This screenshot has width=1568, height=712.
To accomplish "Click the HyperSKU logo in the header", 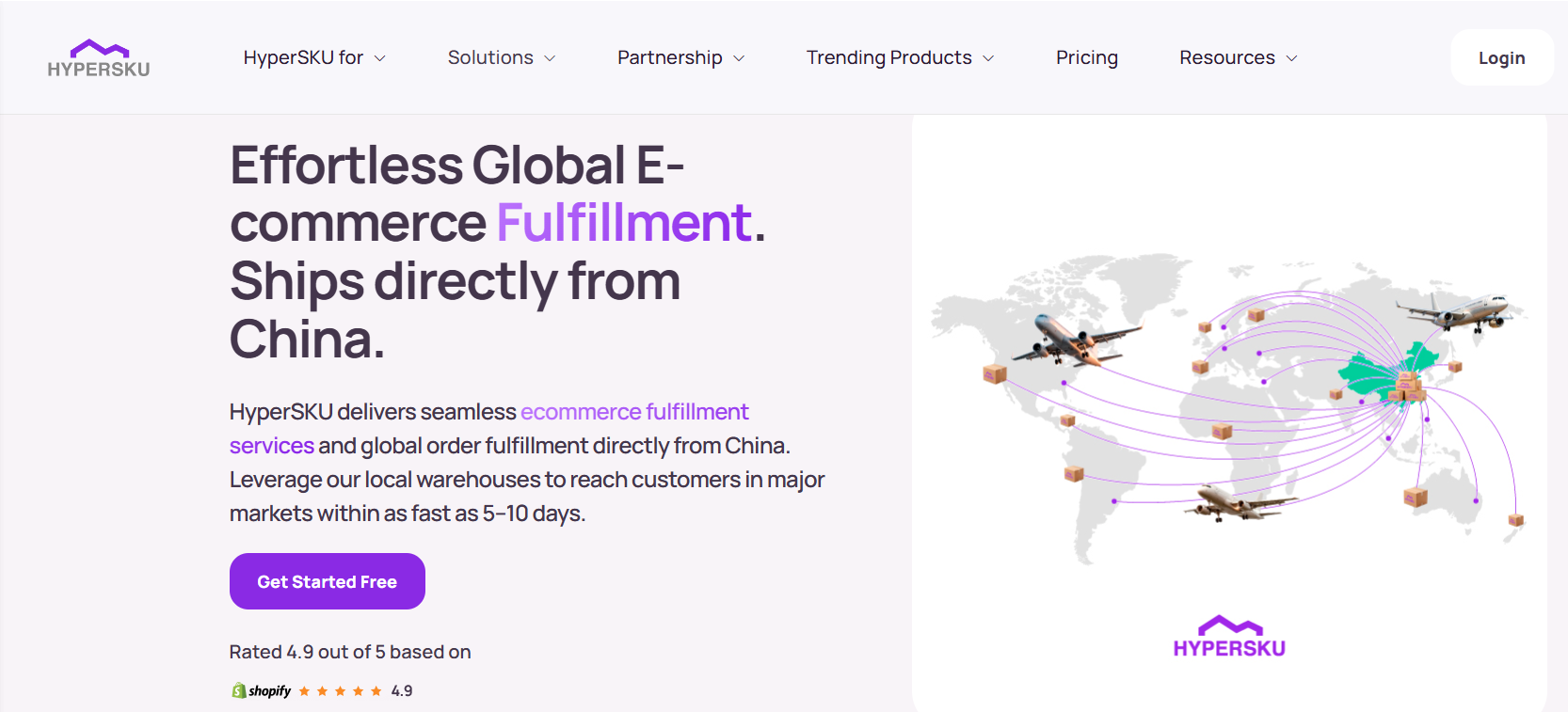I will coord(99,58).
